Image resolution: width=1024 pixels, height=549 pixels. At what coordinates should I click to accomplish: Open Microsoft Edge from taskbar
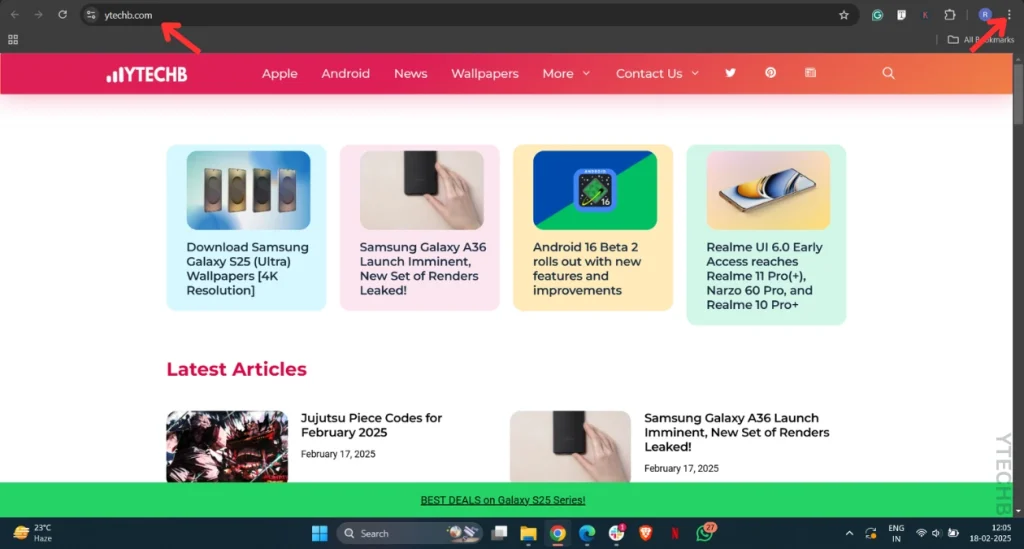(586, 533)
